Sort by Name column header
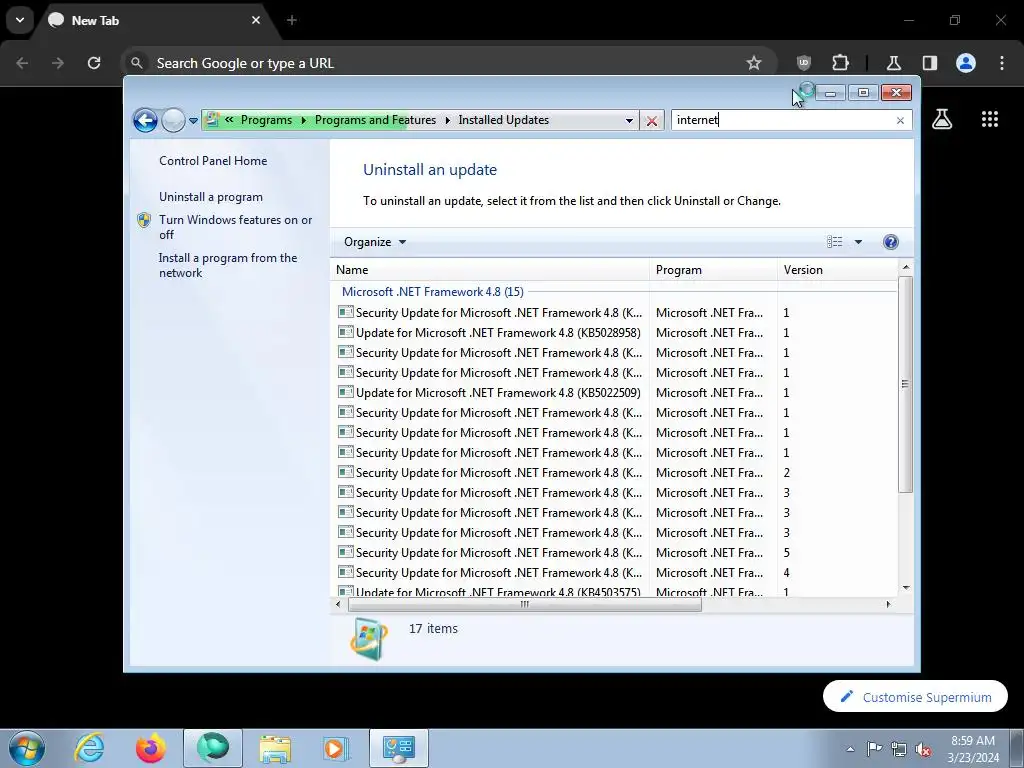The height and width of the screenshot is (768, 1024). (490, 270)
